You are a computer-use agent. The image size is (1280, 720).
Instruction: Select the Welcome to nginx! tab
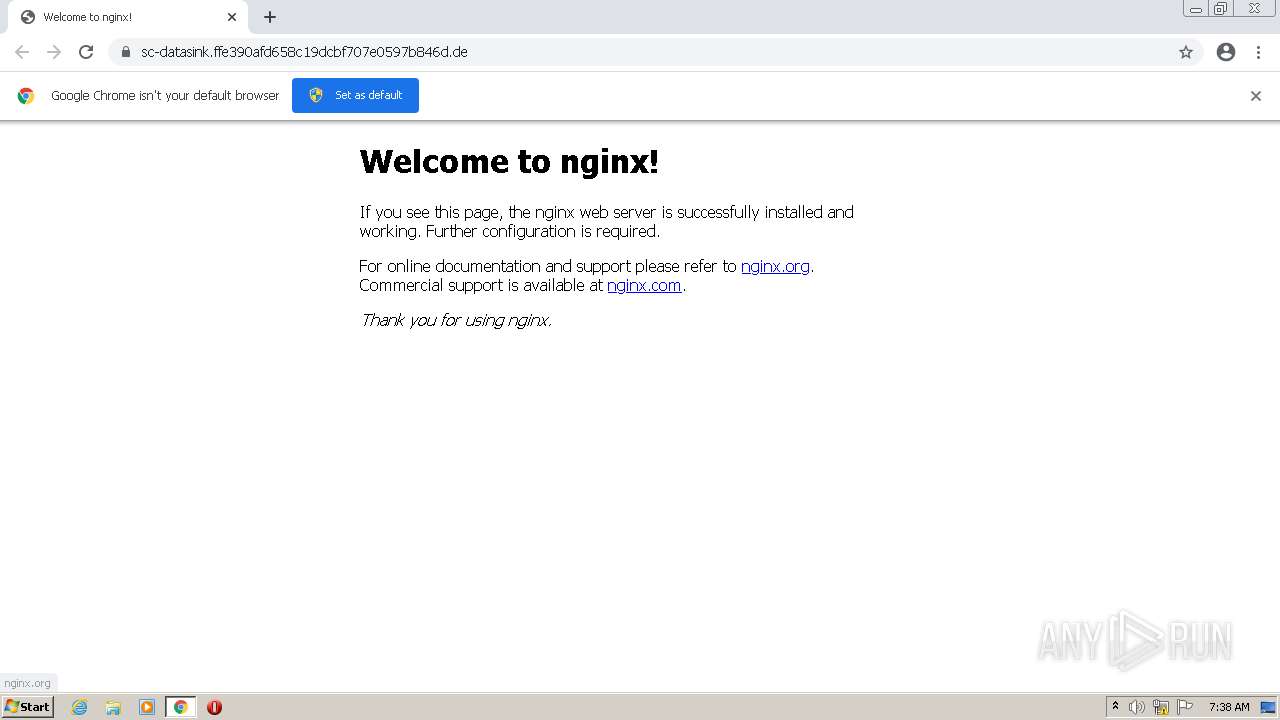pos(128,17)
